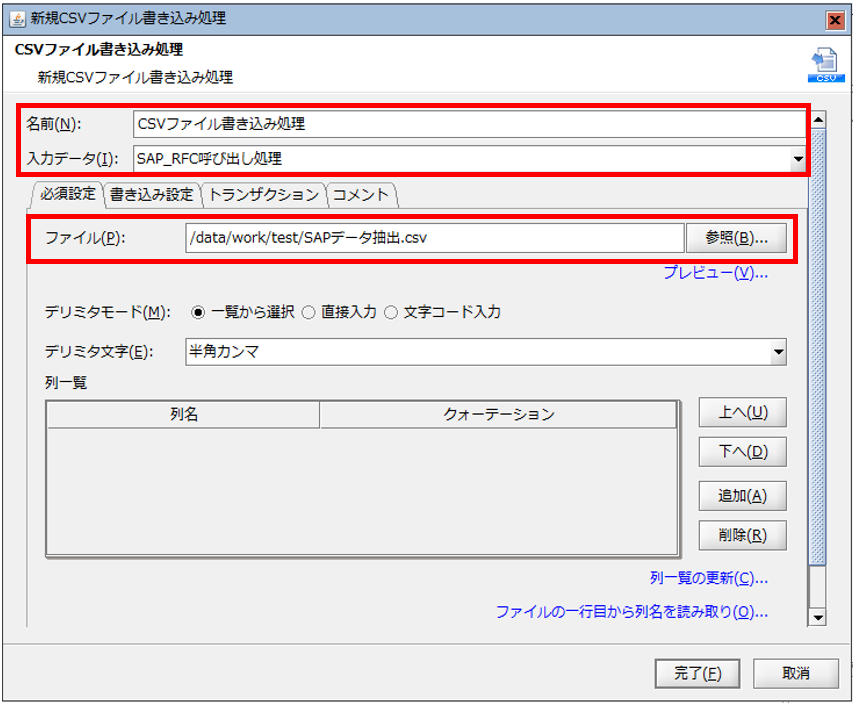The image size is (853, 703).
Task: Close the dialog with the X button
Action: [x=834, y=19]
